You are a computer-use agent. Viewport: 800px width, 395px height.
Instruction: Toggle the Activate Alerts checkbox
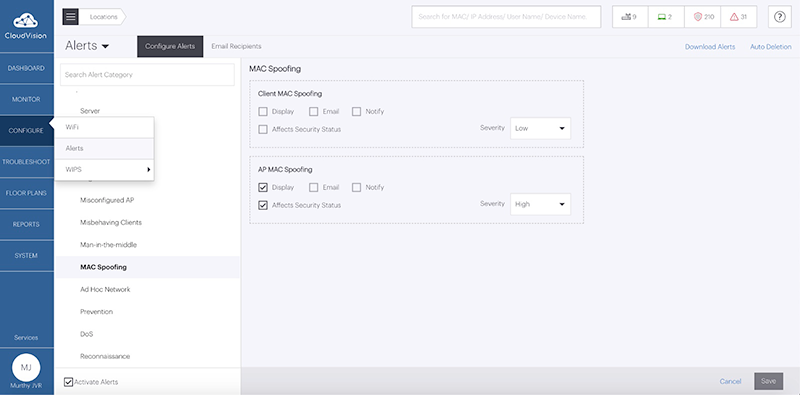coord(68,382)
